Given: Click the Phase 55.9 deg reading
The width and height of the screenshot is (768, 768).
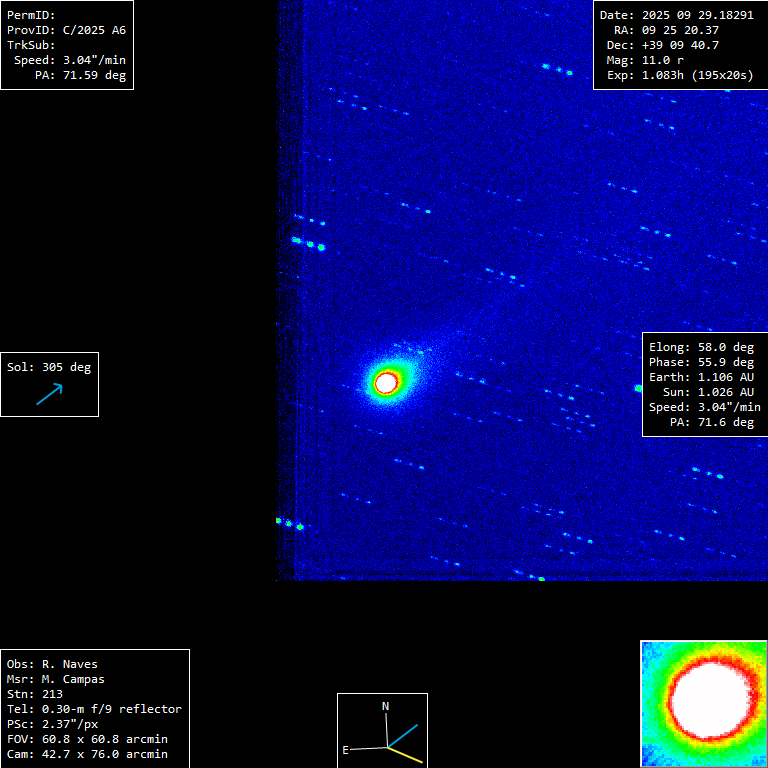Looking at the screenshot, I should [x=701, y=362].
